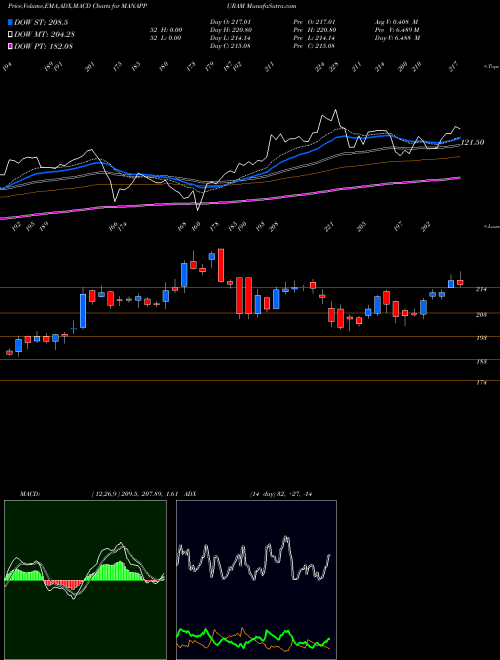
Task: Select the 'Day O: 217.01' value
Action: click(230, 22)
